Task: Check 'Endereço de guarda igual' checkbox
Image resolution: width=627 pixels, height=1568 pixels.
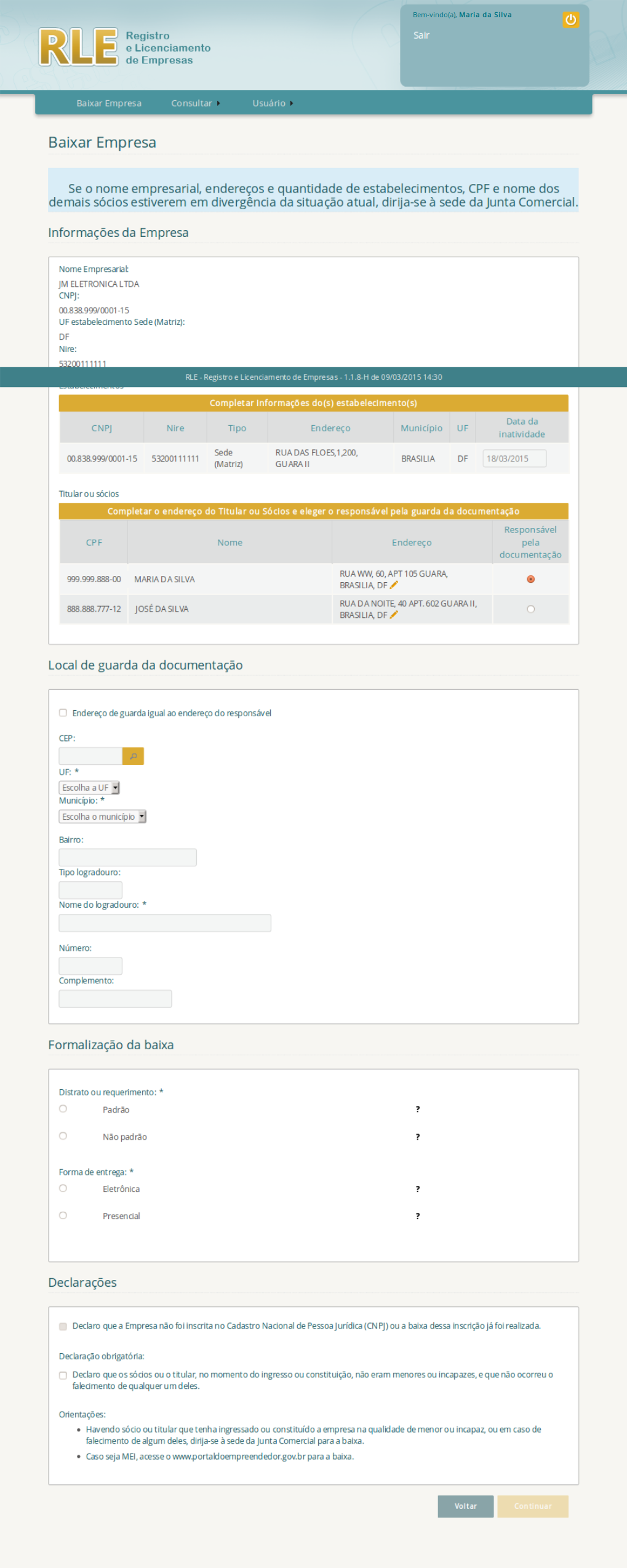Action: click(x=63, y=713)
